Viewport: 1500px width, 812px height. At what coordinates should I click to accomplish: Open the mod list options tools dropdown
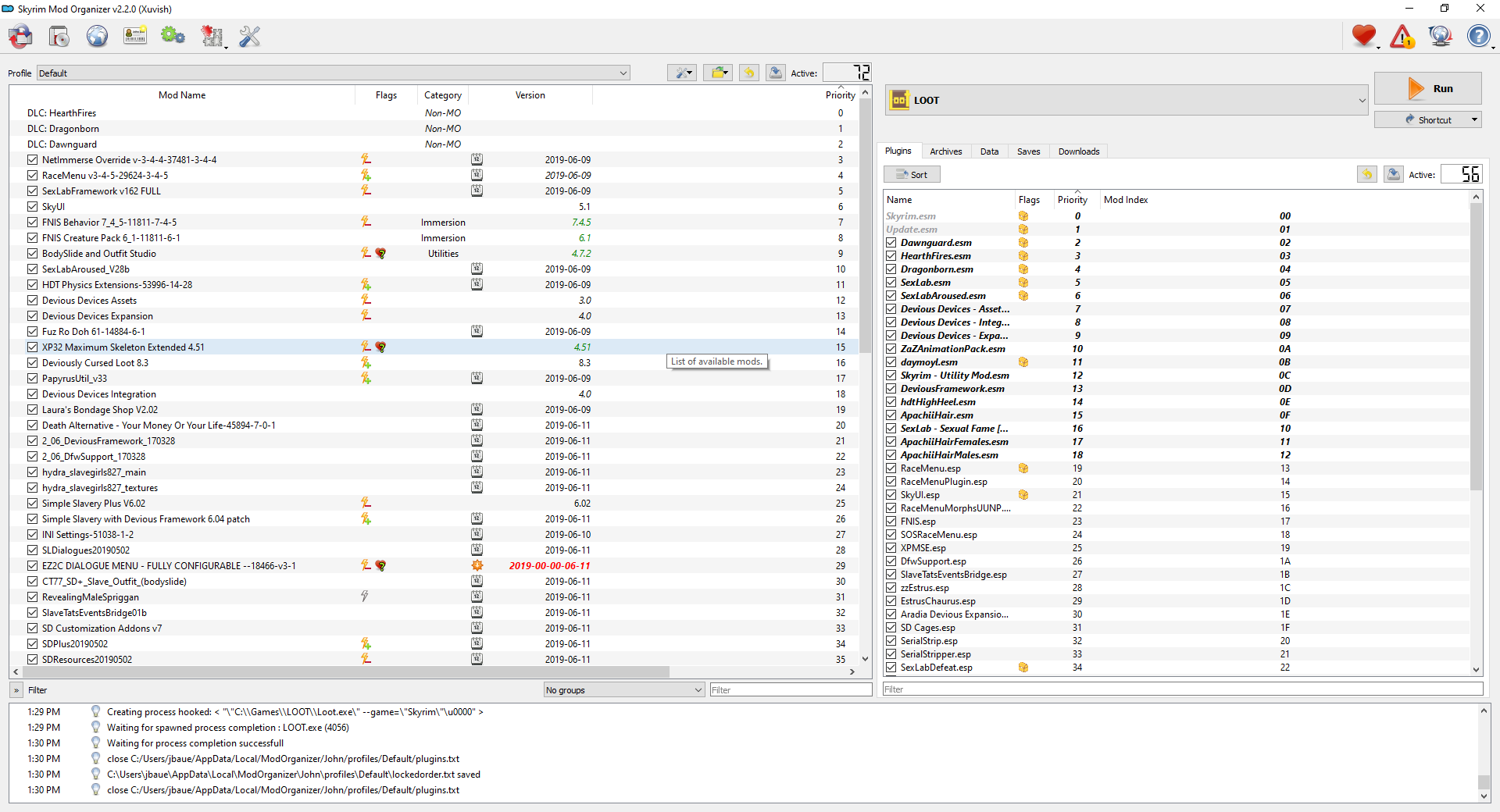[682, 73]
